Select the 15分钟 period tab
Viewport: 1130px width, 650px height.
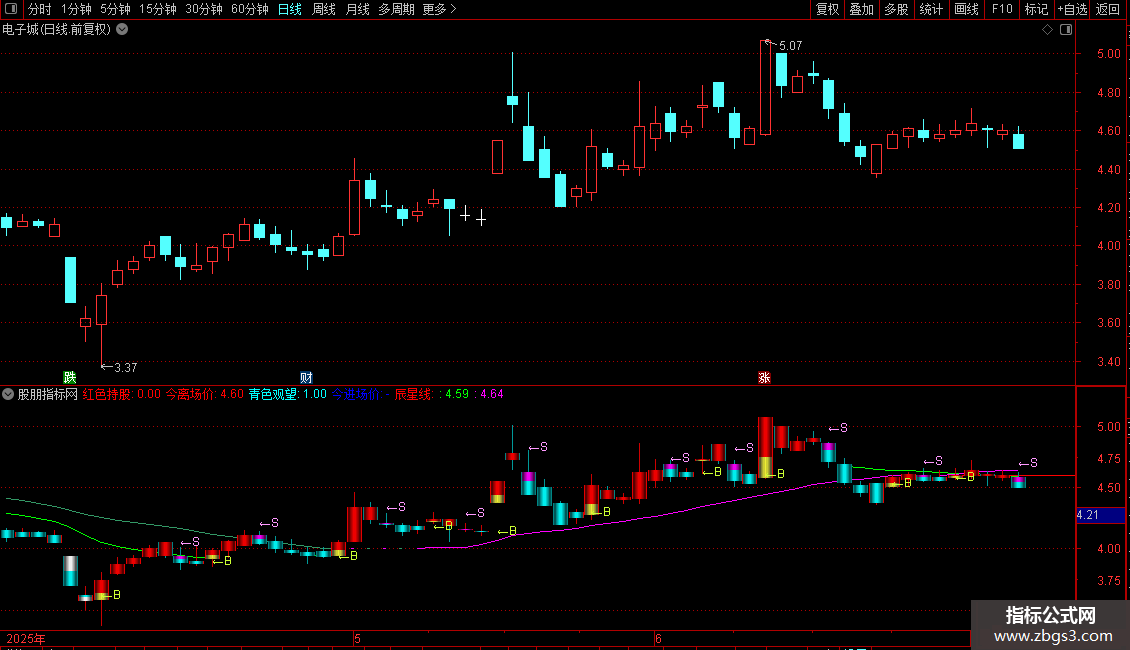click(158, 9)
